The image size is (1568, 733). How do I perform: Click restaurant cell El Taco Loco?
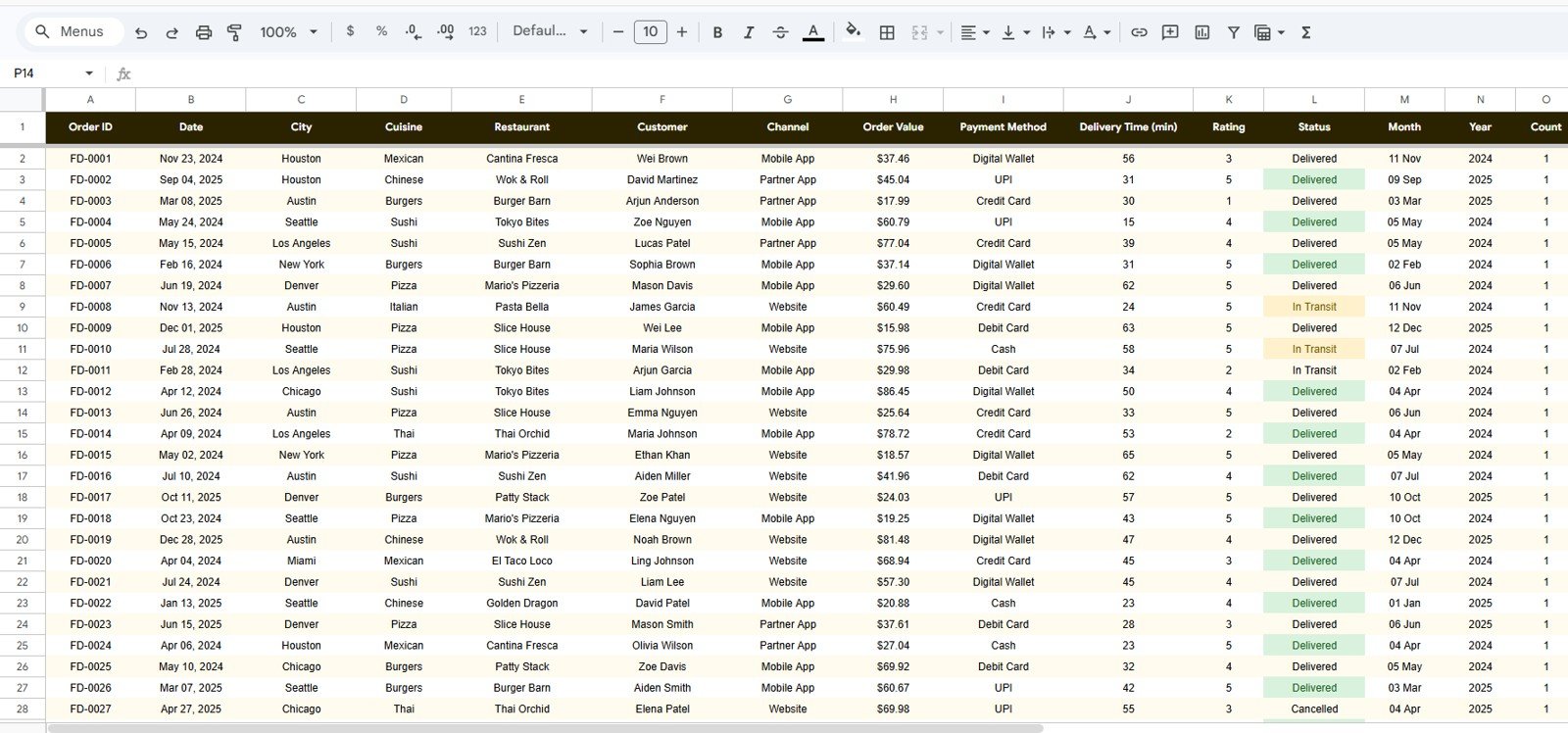tap(521, 561)
